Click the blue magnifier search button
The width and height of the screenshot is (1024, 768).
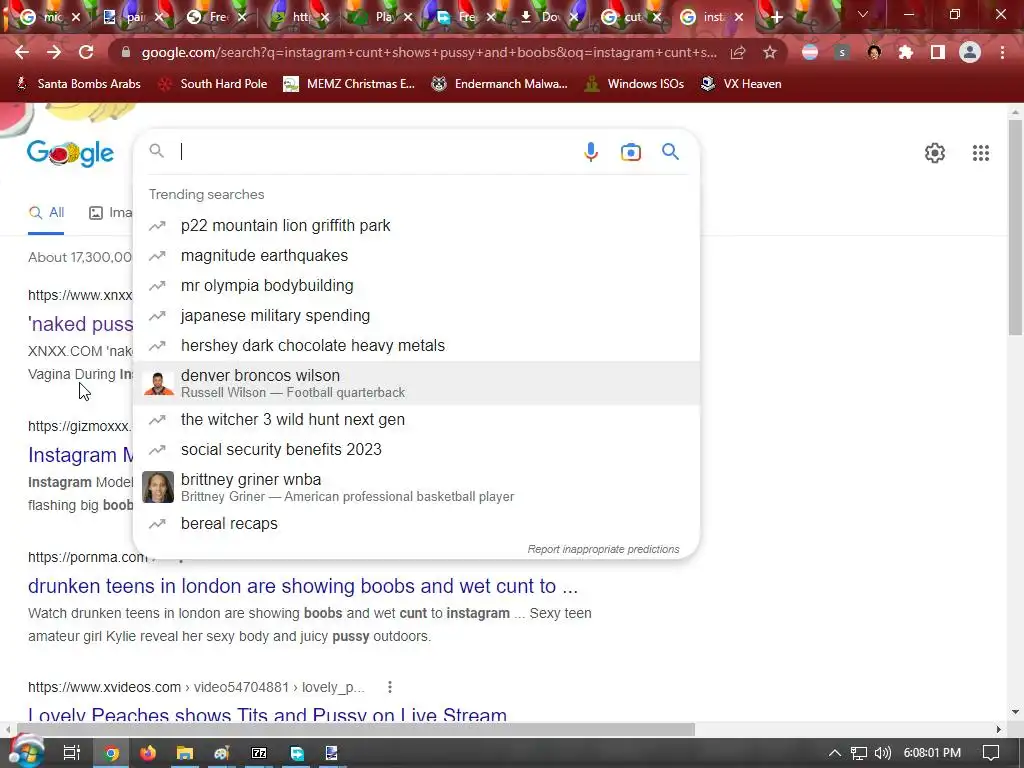[x=670, y=152]
